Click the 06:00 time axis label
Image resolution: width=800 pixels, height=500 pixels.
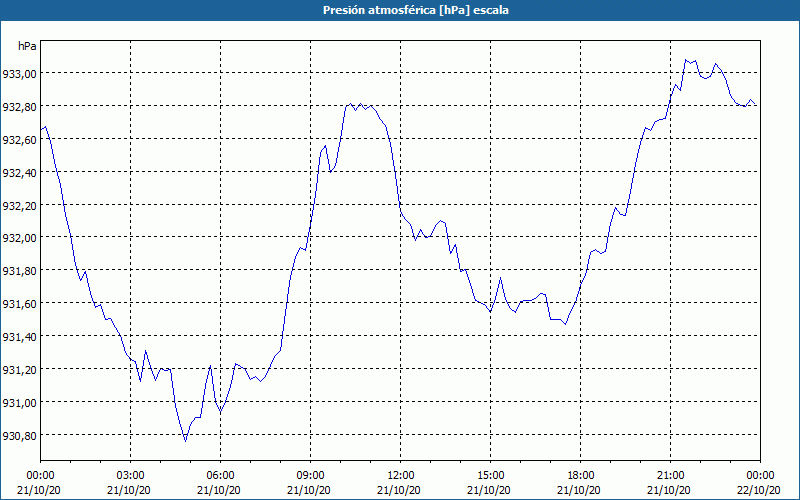point(220,476)
